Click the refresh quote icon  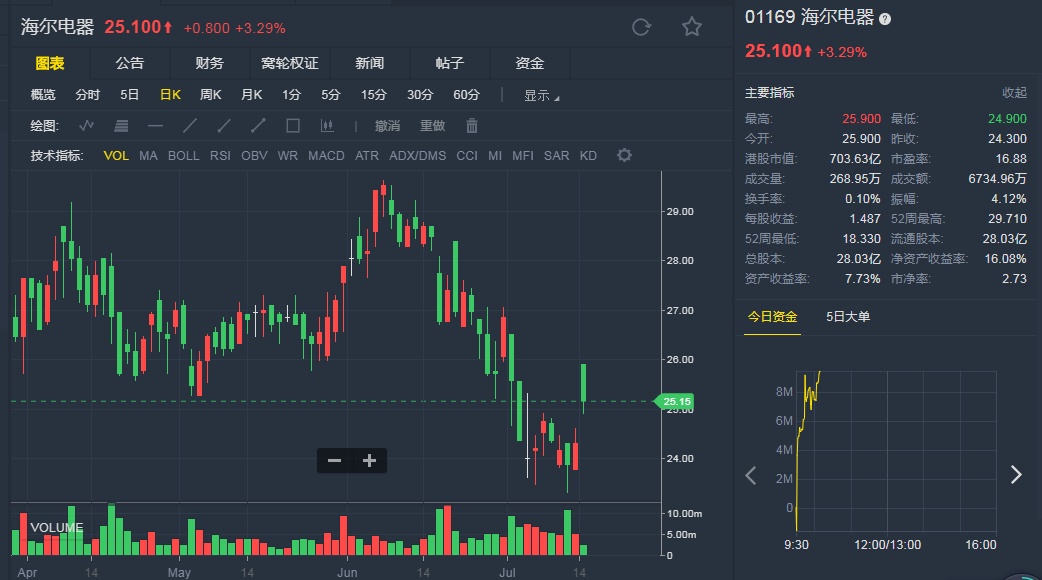(641, 27)
